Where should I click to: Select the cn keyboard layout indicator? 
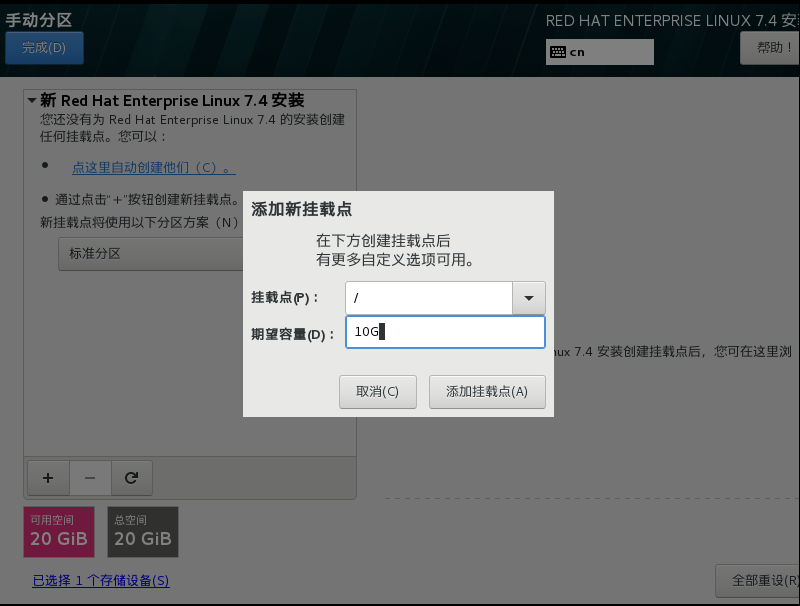click(599, 52)
